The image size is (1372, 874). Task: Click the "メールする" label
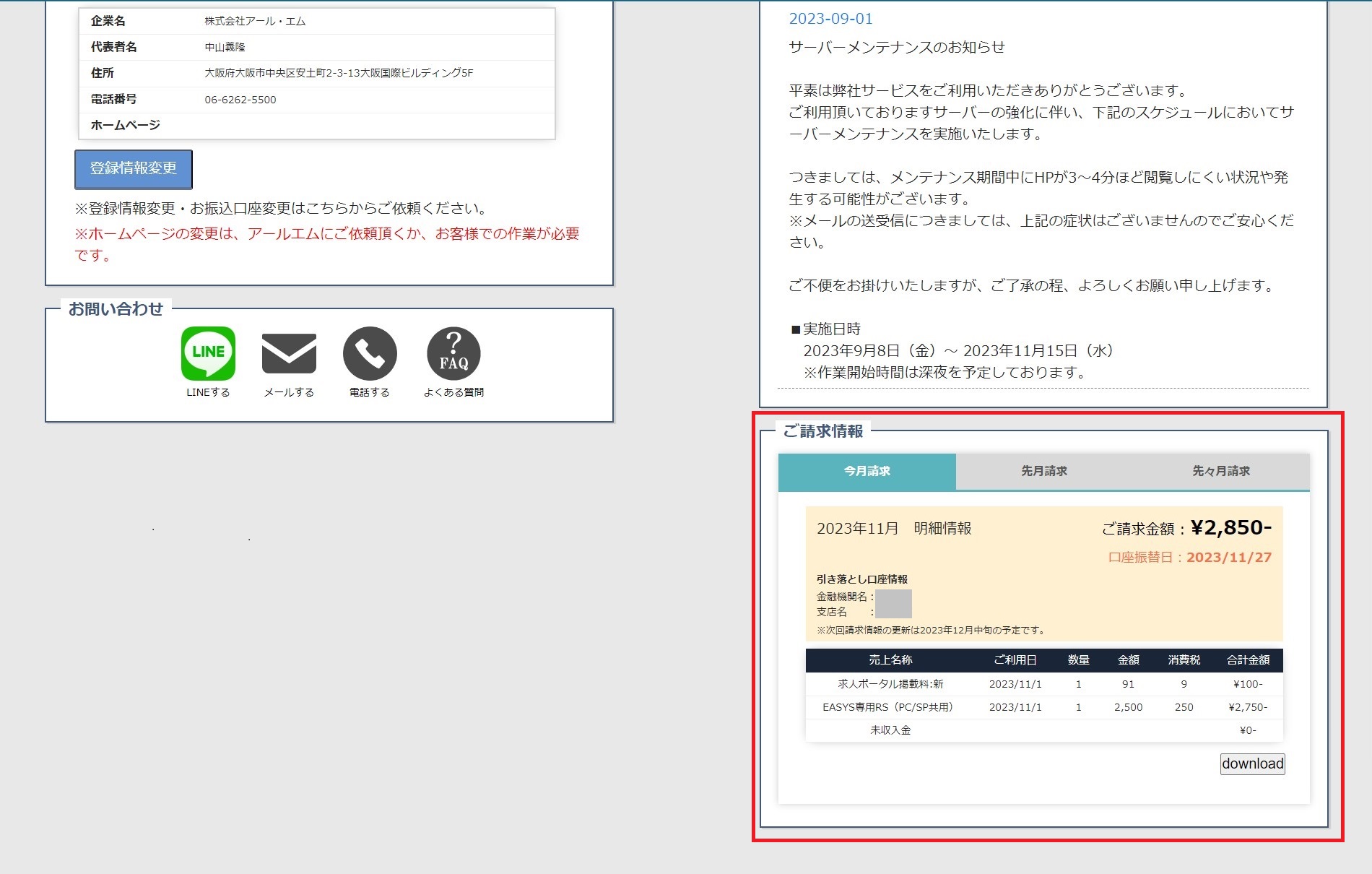pos(289,392)
